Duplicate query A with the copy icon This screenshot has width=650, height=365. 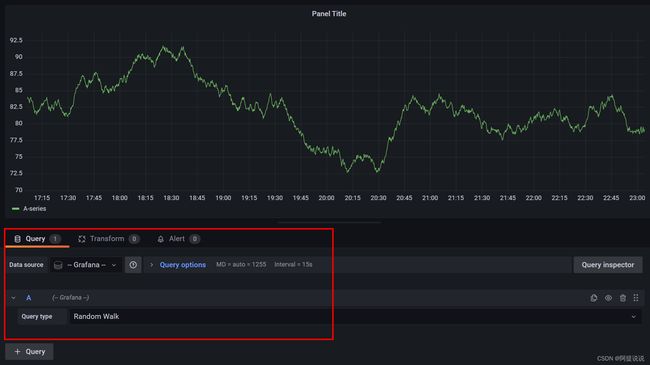(x=594, y=298)
